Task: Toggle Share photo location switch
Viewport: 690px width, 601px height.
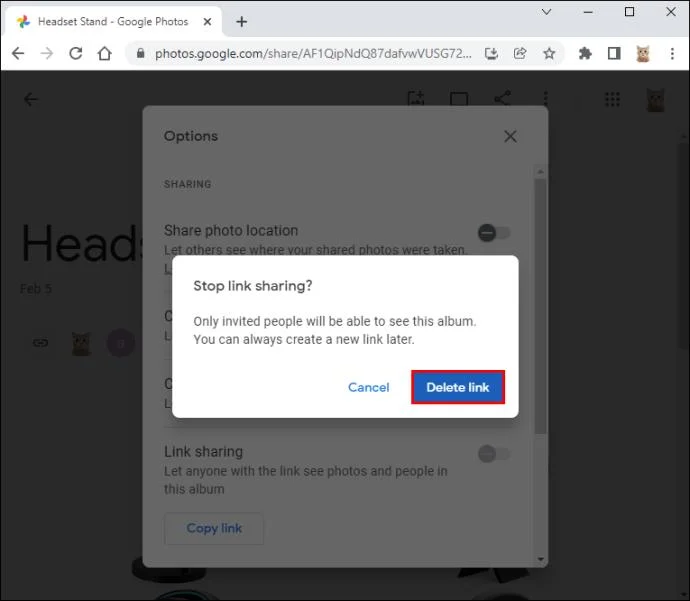Action: (x=494, y=233)
